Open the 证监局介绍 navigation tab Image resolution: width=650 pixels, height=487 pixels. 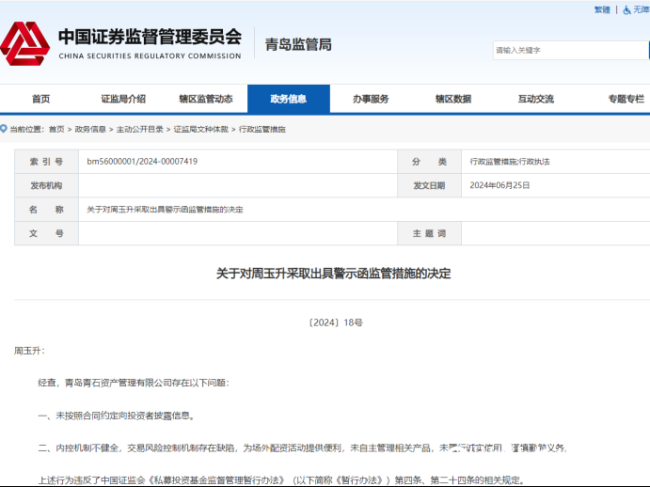click(x=123, y=99)
